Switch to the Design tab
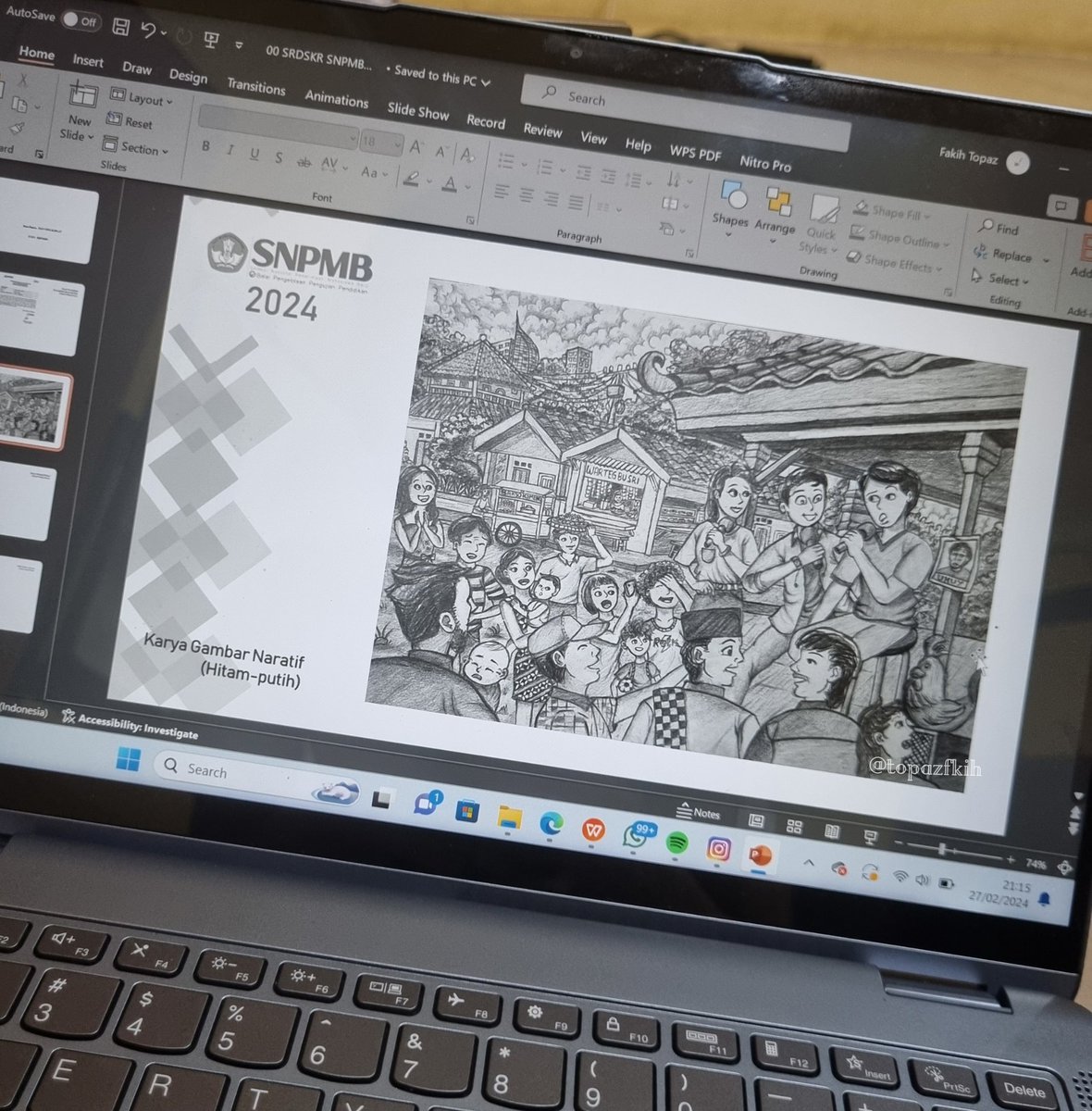This screenshot has height=1111, width=1092. pos(189,76)
